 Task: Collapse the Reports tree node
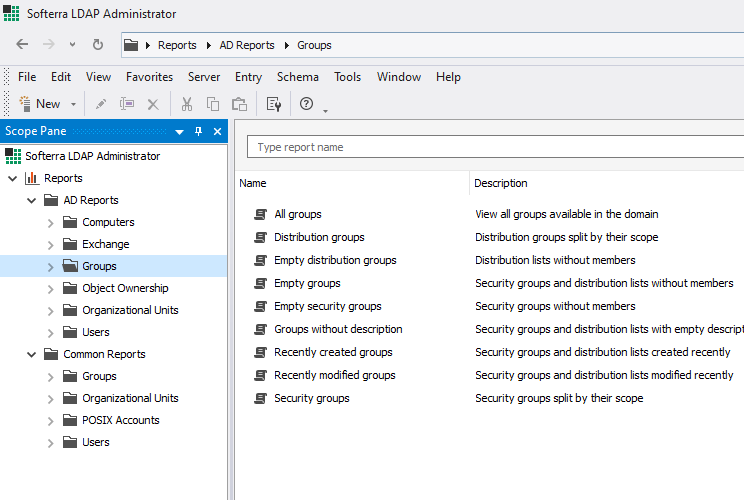coord(13,179)
